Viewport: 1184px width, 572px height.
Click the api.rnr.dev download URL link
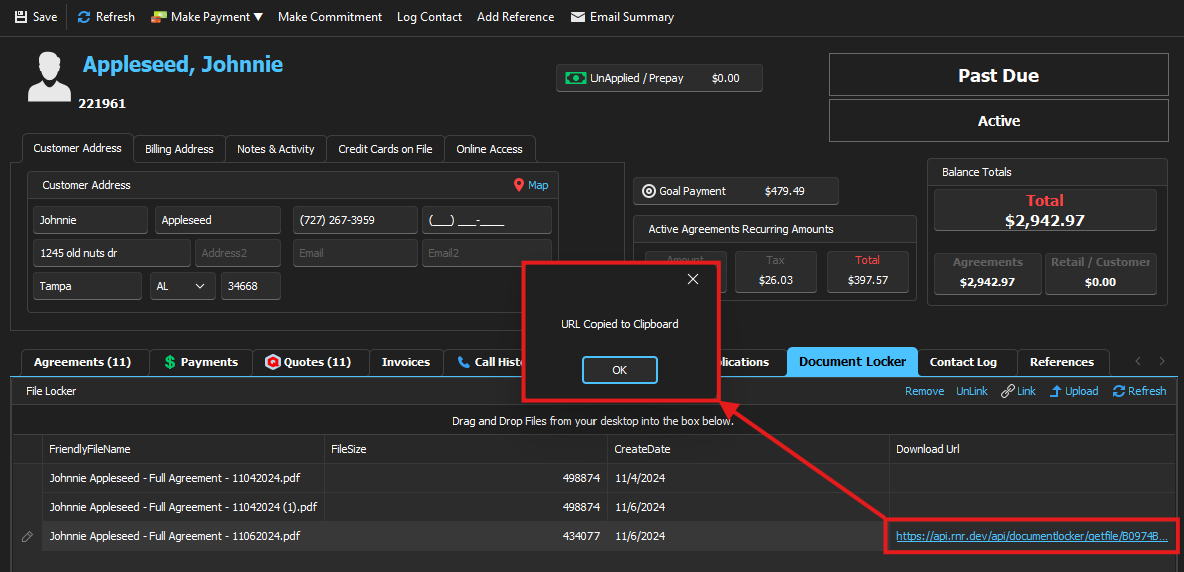[1031, 537]
